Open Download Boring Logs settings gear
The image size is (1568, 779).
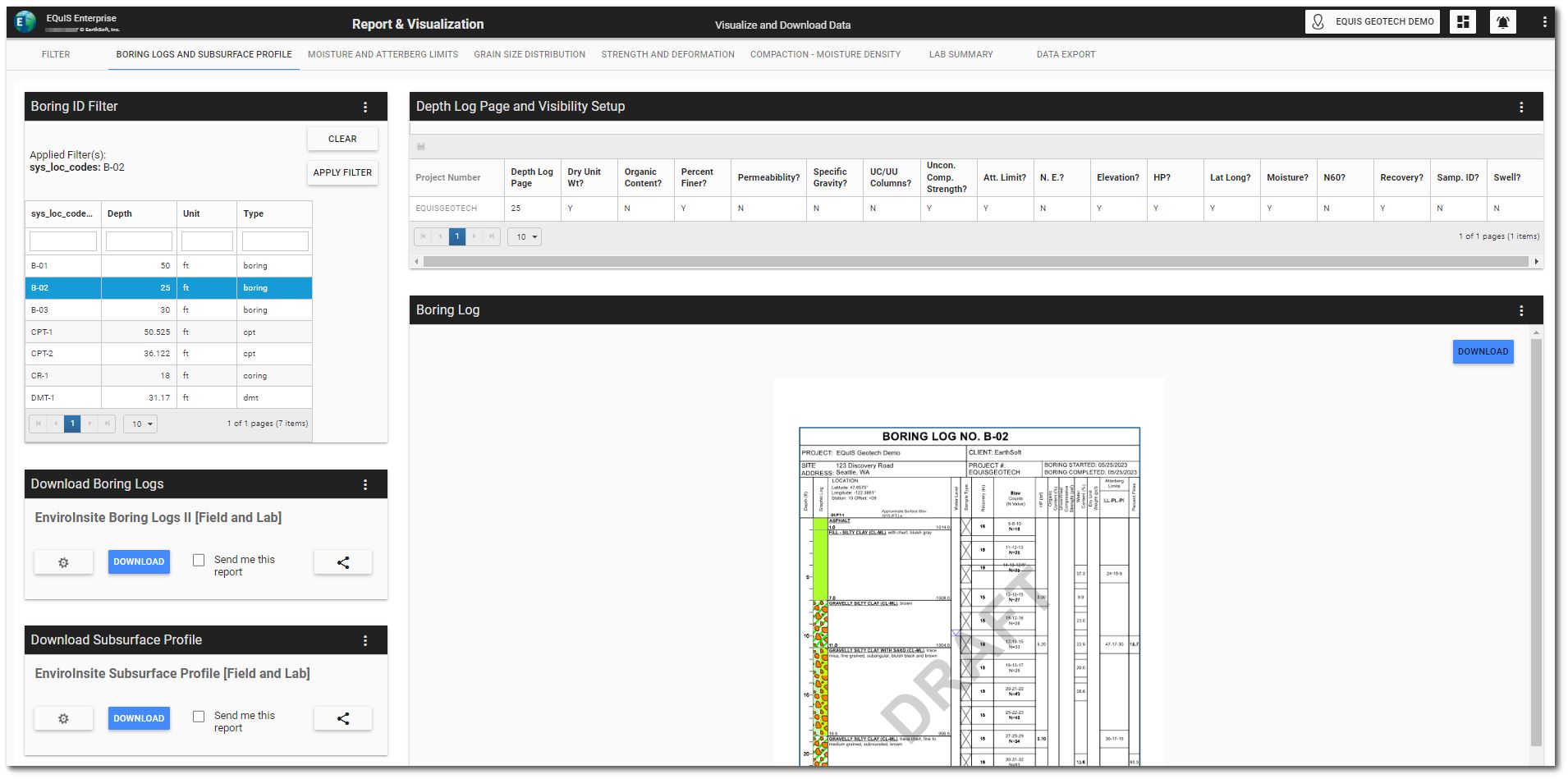[63, 562]
